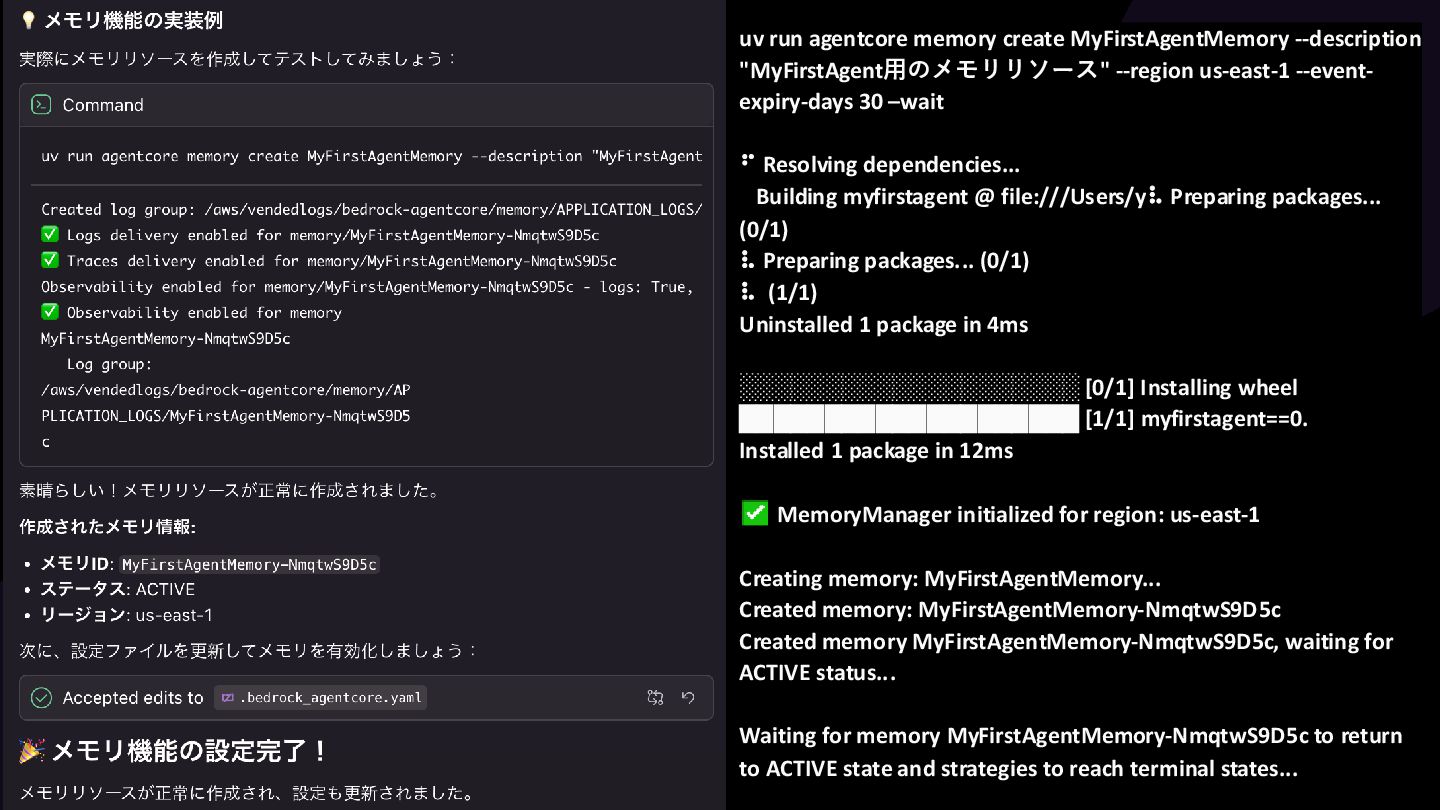Open the .bedrock_agentcore.yaml file chip
The width and height of the screenshot is (1440, 810).
pyautogui.click(x=320, y=698)
